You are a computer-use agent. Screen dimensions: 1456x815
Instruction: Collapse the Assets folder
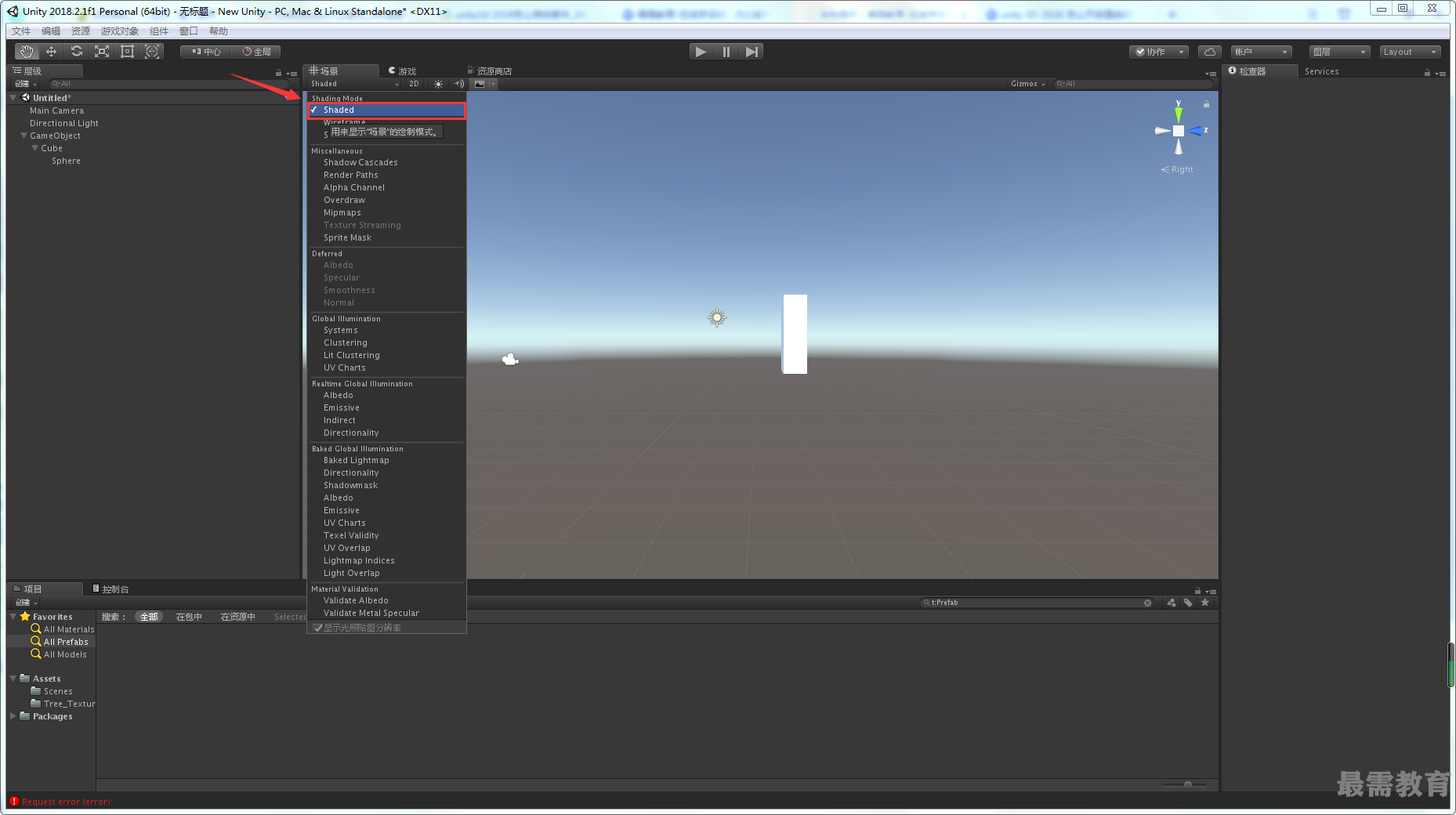click(13, 679)
